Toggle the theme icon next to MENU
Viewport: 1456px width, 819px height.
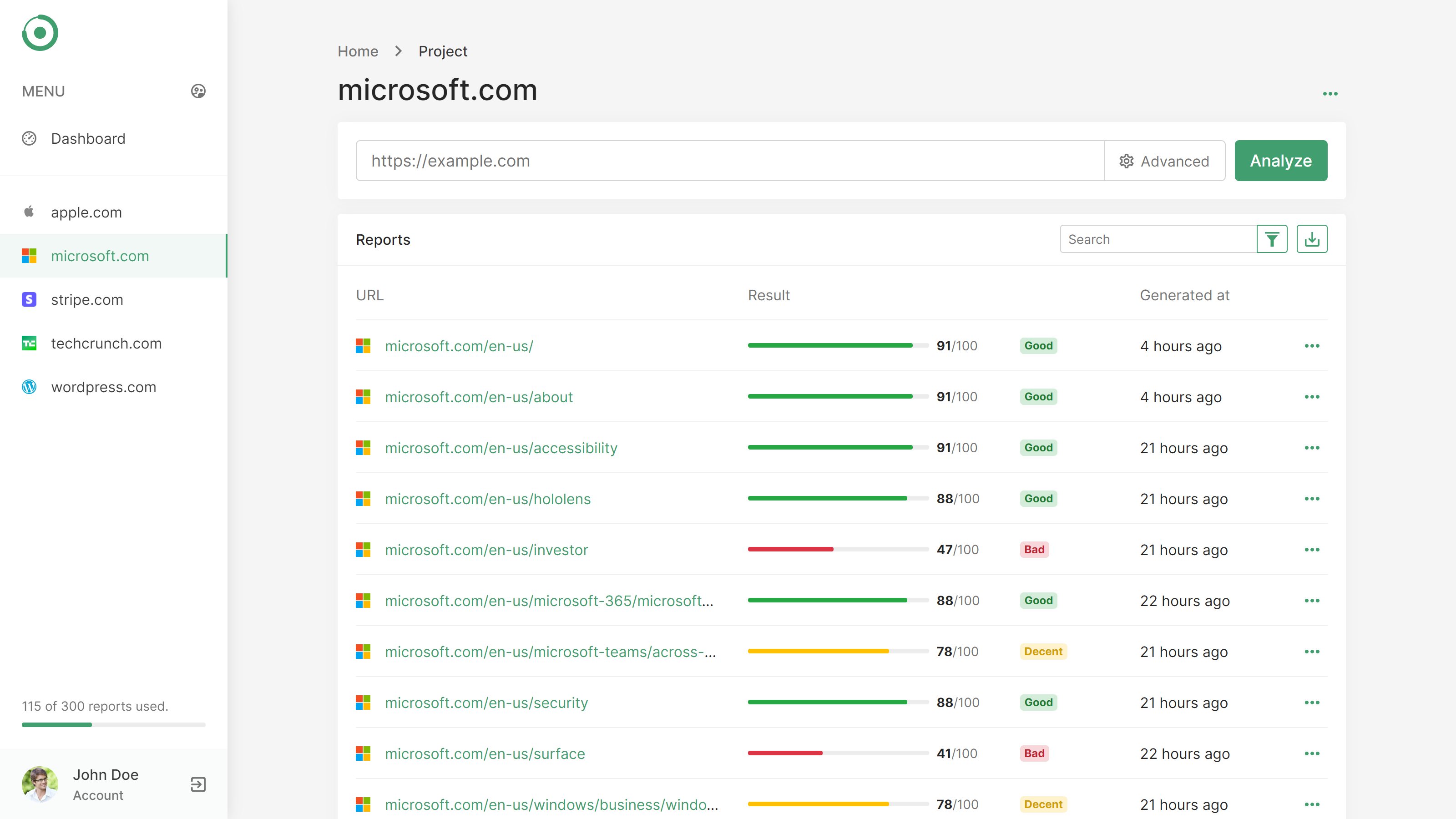tap(198, 91)
